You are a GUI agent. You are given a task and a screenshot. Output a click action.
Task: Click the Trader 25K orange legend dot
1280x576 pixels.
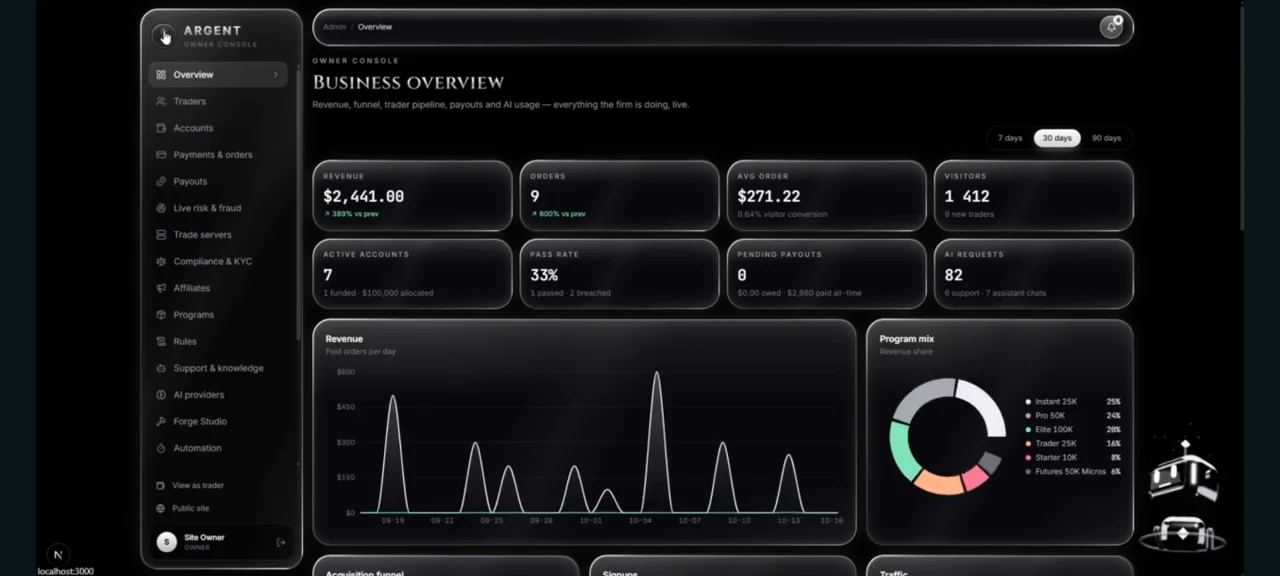1028,444
